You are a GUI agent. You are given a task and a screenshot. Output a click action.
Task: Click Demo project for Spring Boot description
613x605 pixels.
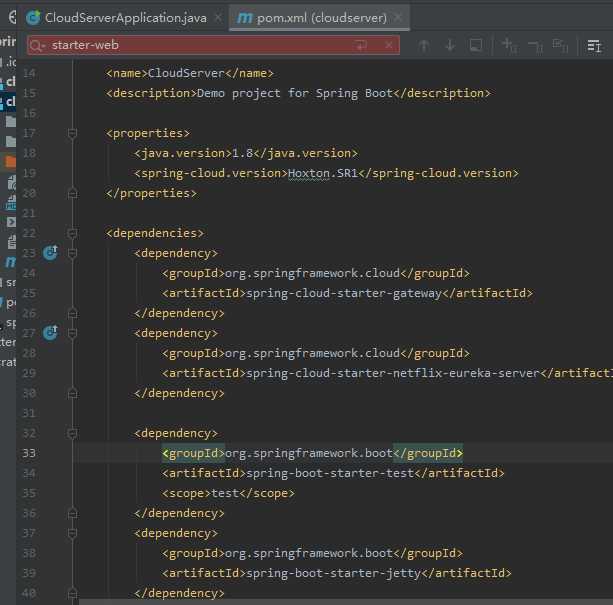(295, 93)
